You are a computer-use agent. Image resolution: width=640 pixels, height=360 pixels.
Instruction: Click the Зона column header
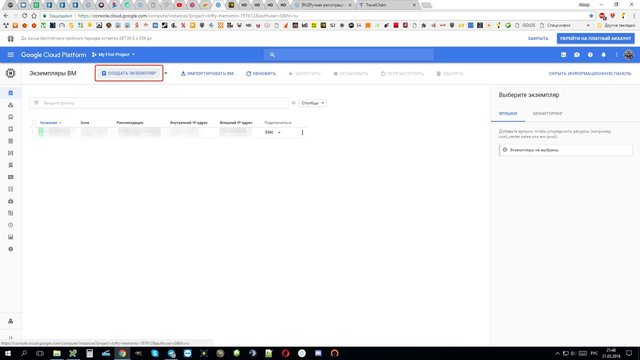click(x=84, y=122)
